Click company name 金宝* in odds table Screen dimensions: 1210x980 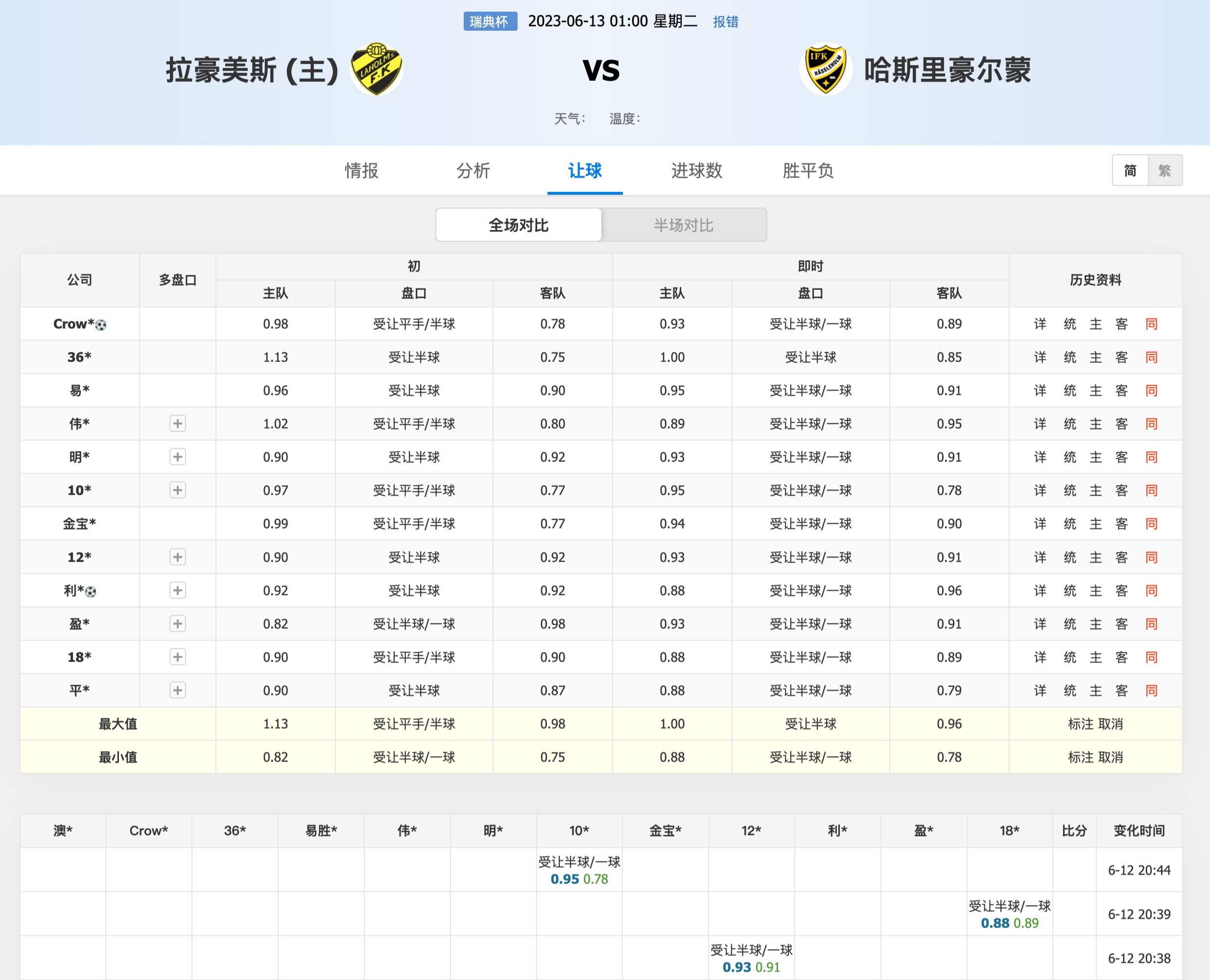pos(80,524)
